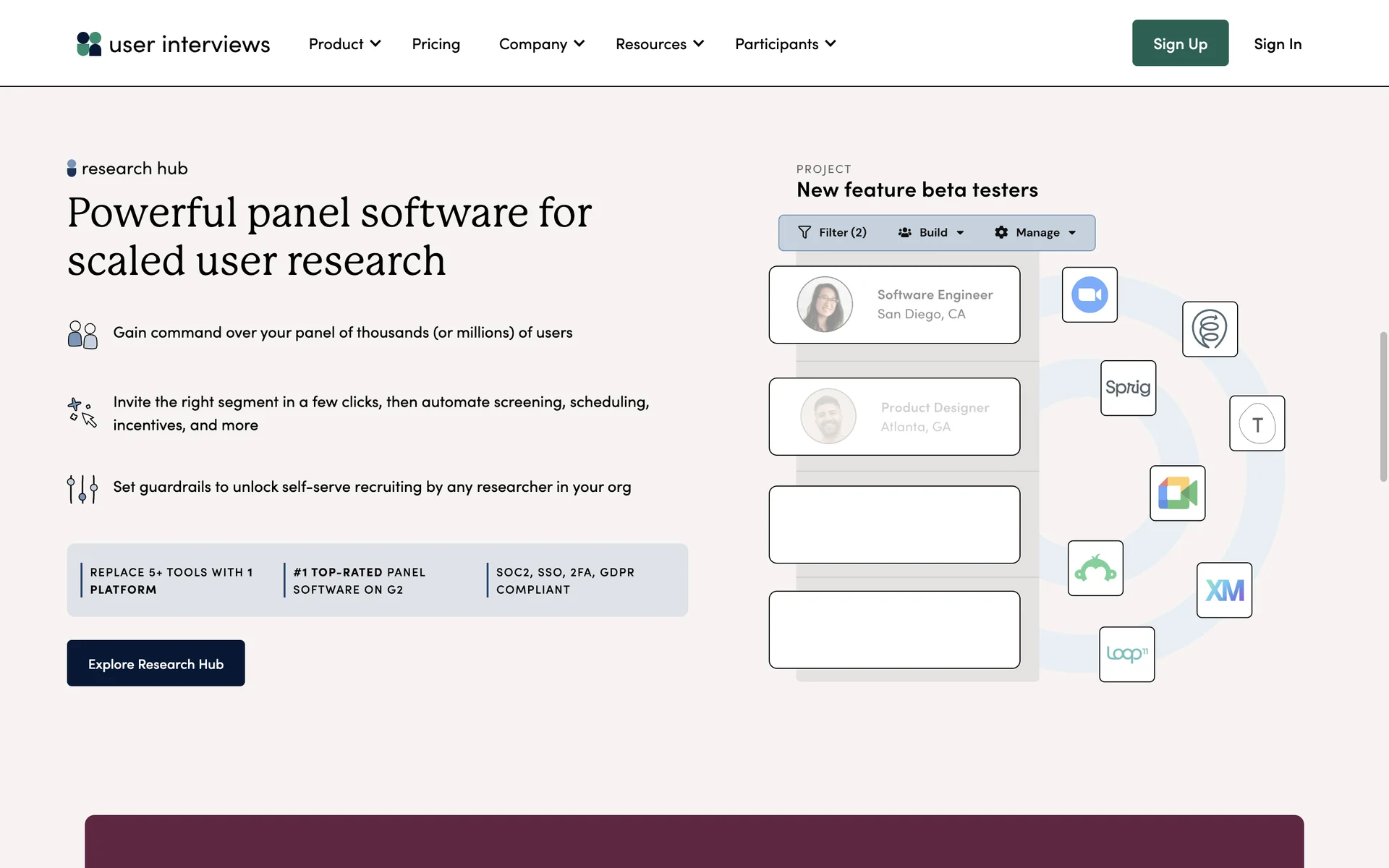Click the Filter (2) toolbar option
The width and height of the screenshot is (1389, 868).
point(832,232)
